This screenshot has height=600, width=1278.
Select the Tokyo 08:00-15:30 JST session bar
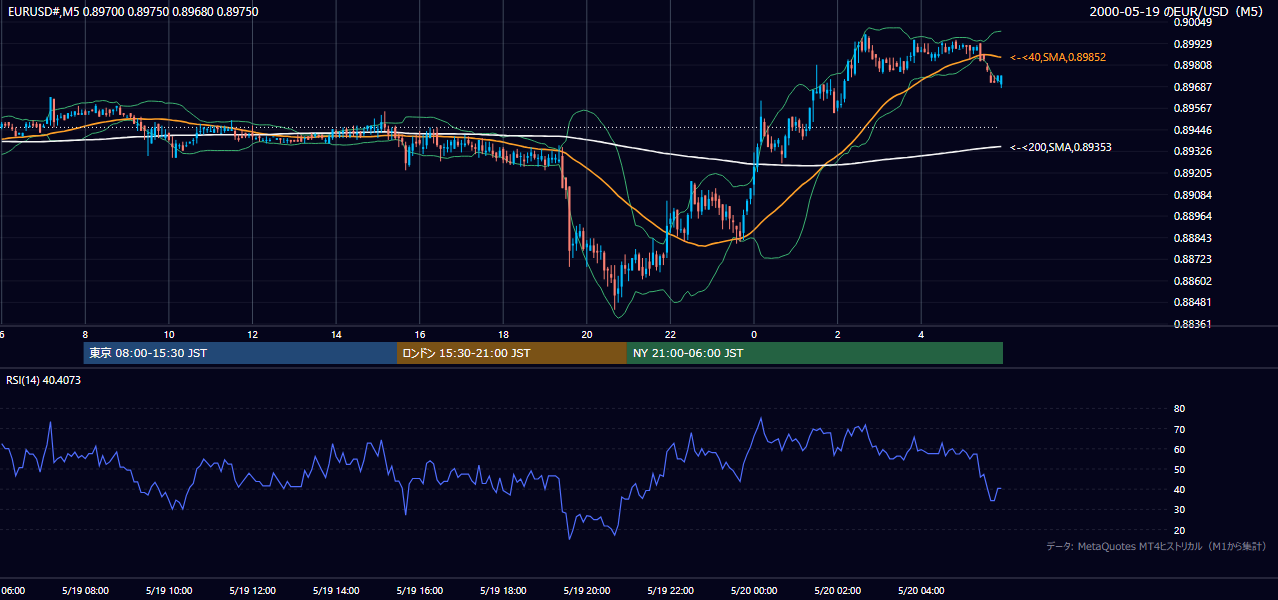click(x=240, y=353)
